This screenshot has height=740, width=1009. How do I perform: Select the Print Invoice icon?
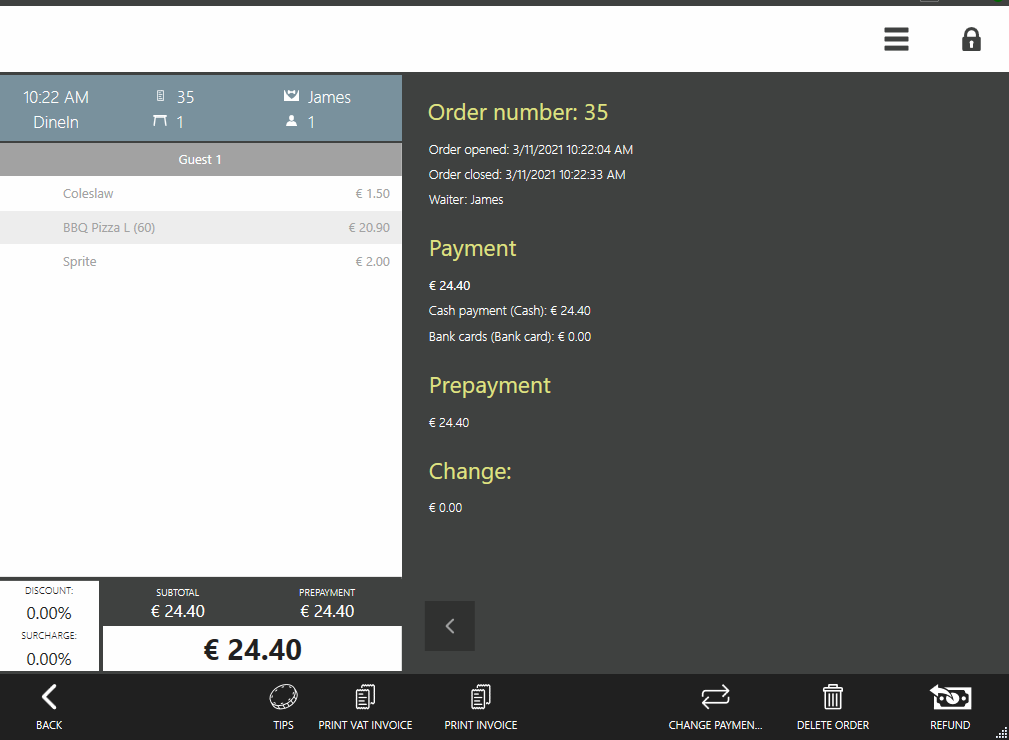pos(480,696)
